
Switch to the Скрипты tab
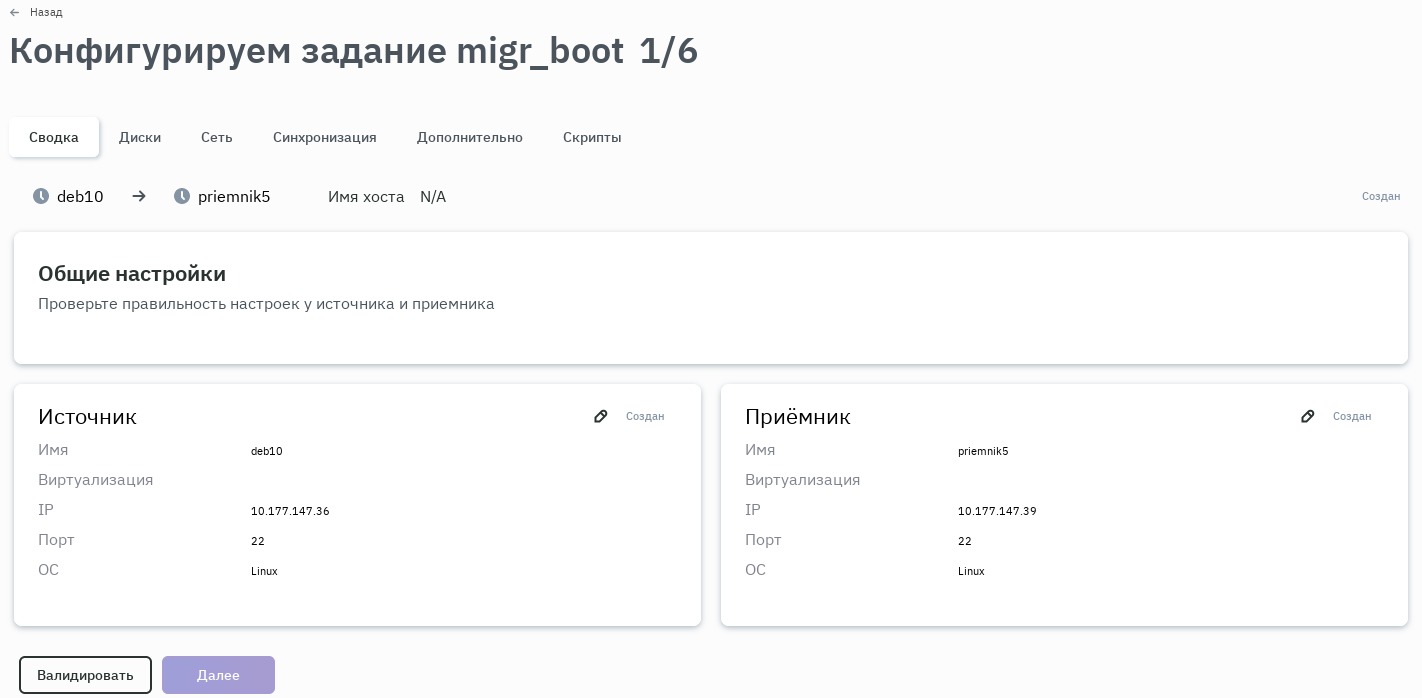(592, 137)
